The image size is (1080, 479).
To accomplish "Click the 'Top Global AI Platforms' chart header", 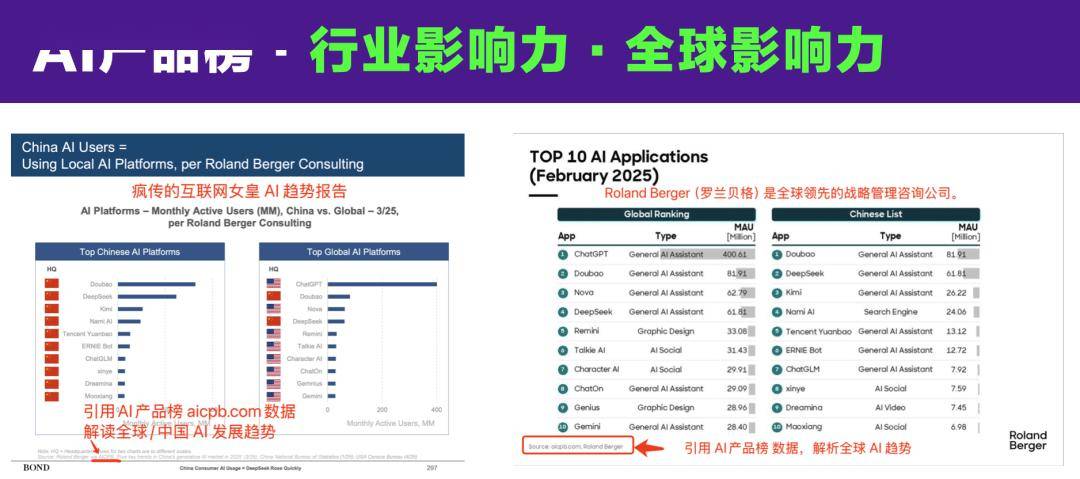I will tap(353, 252).
